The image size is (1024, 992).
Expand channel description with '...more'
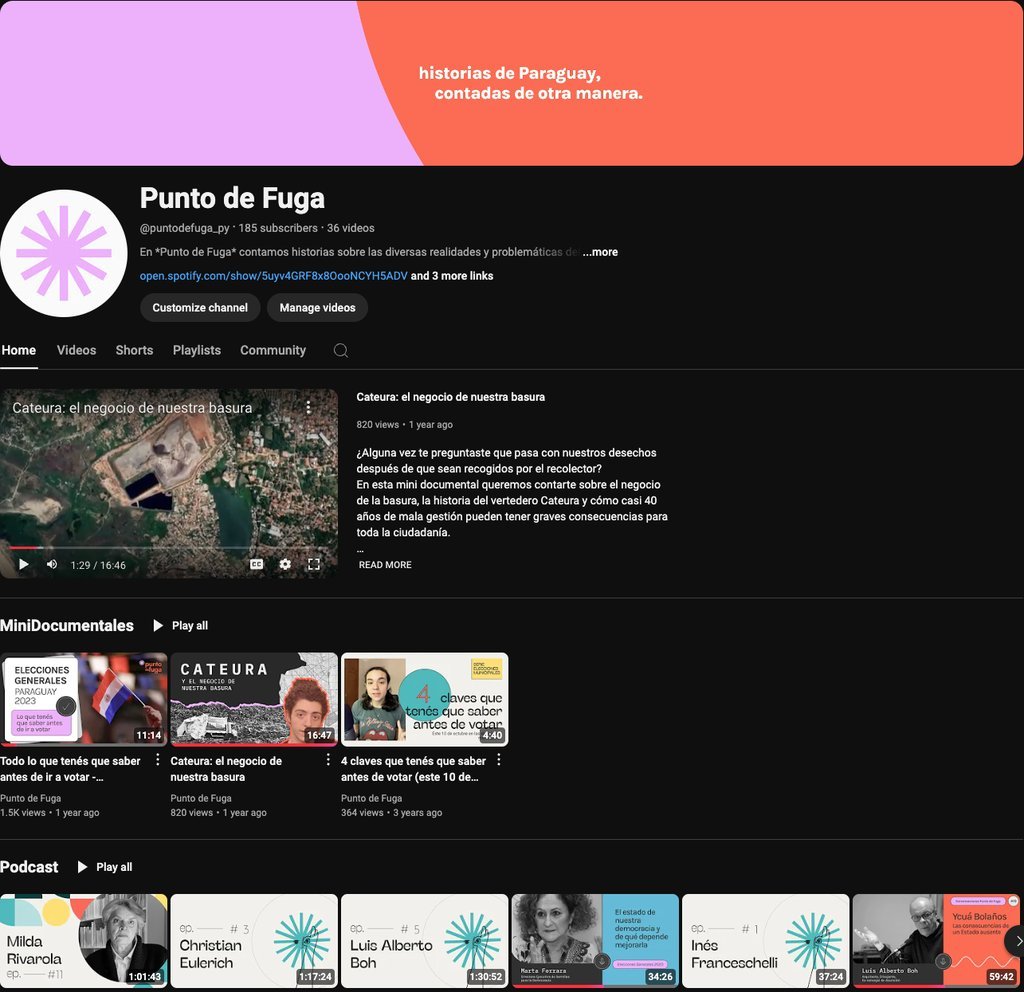coord(600,252)
